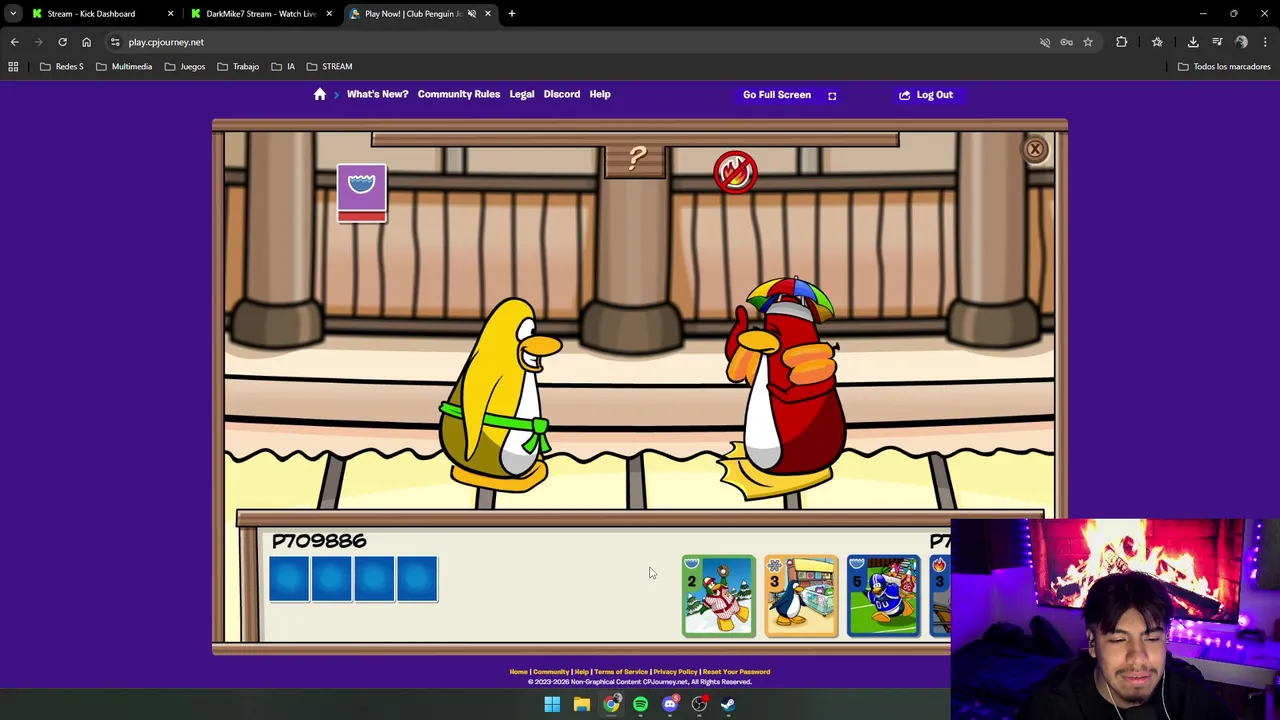Play the green card with value 2
This screenshot has height=720, width=1280.
[718, 596]
